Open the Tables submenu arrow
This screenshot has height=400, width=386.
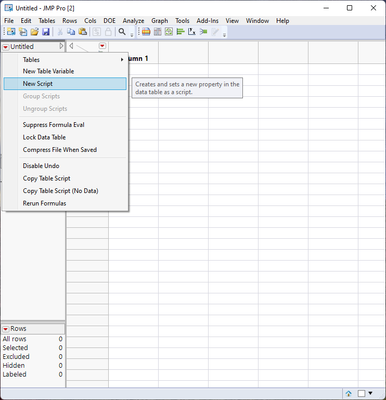pos(122,60)
